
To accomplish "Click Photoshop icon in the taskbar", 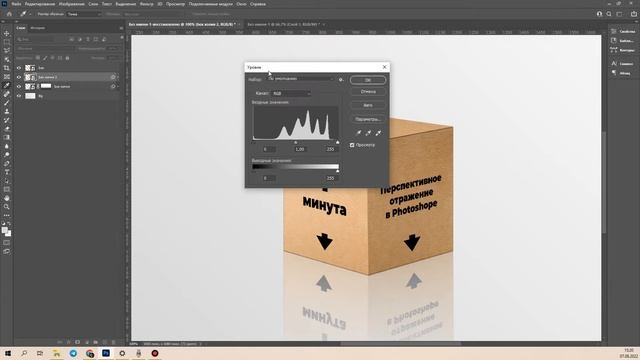I will click(106, 353).
